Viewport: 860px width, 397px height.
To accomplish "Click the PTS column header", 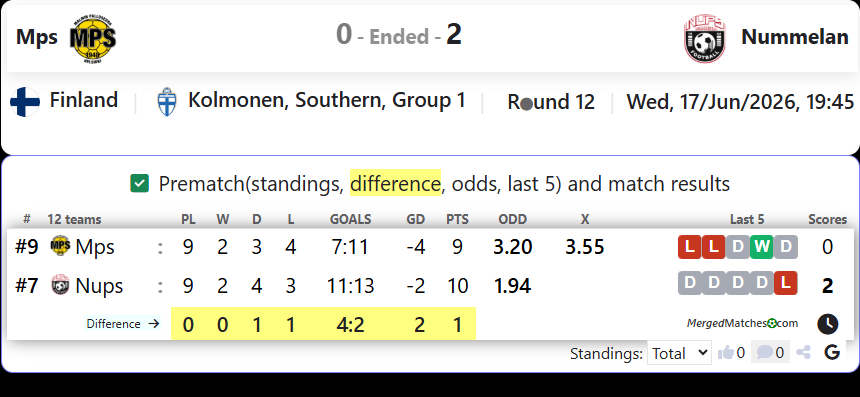I will point(457,220).
